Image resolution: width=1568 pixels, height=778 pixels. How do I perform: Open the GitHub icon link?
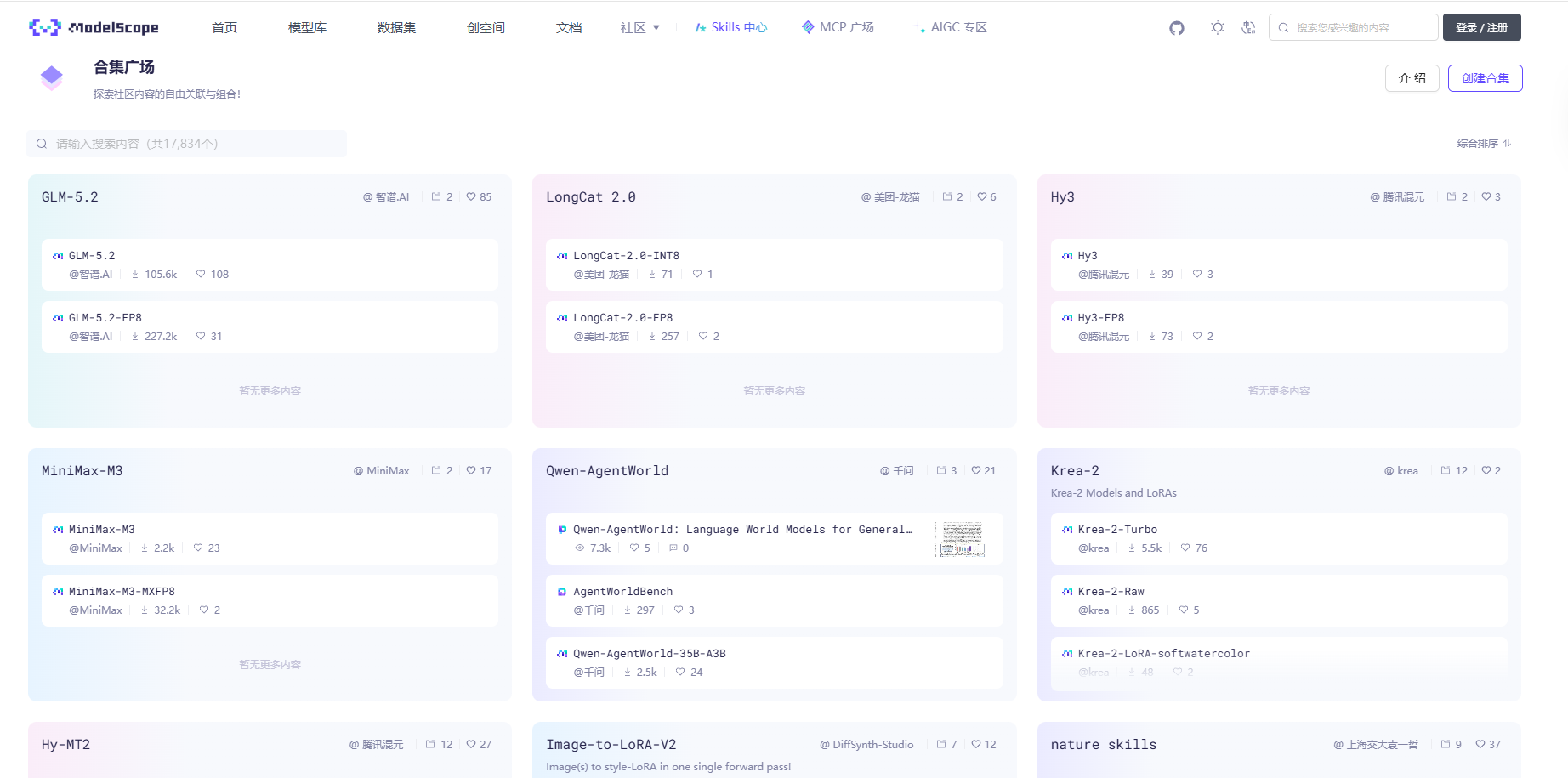click(x=1177, y=28)
